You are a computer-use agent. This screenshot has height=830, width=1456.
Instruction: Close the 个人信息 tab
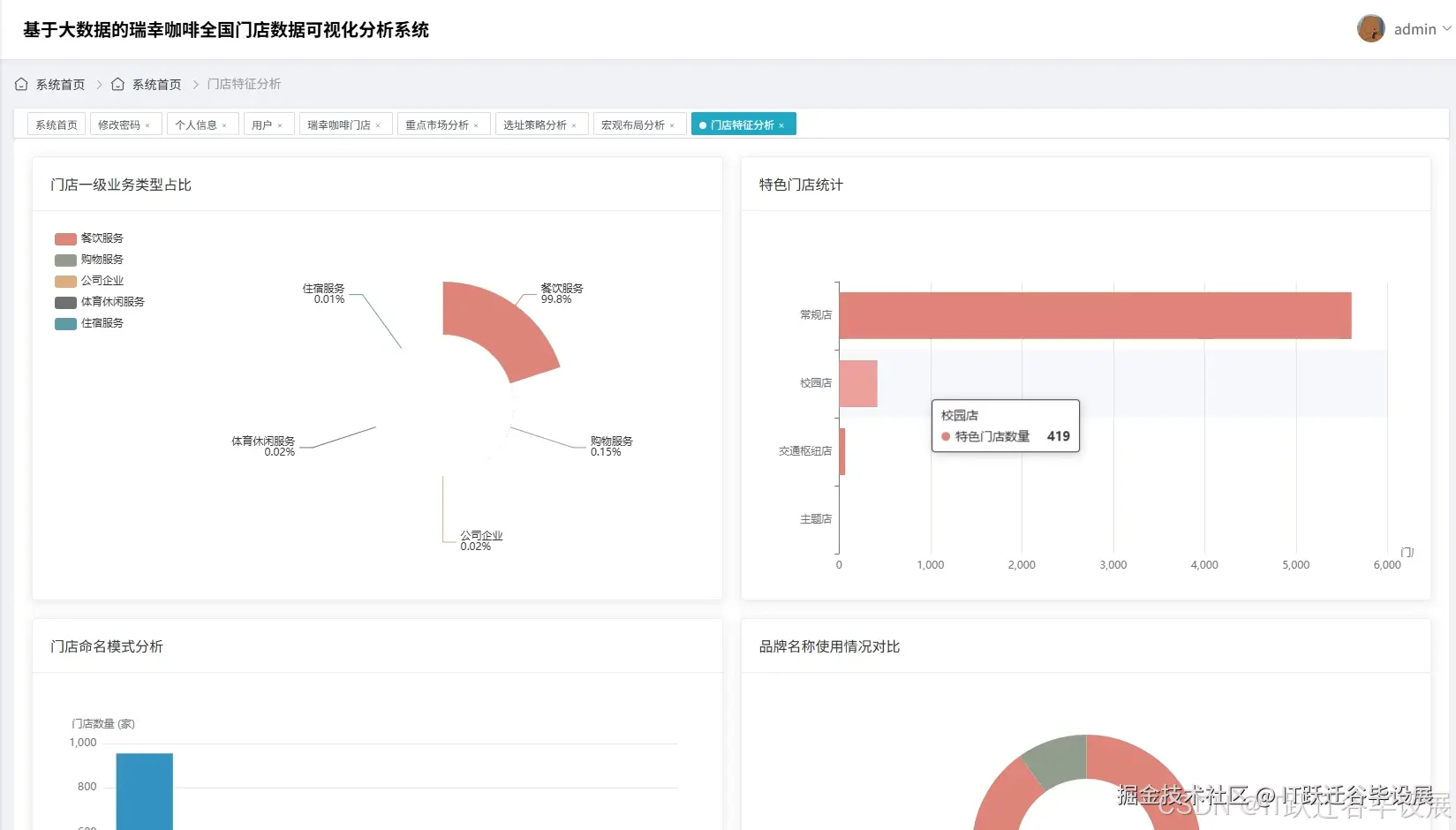224,125
